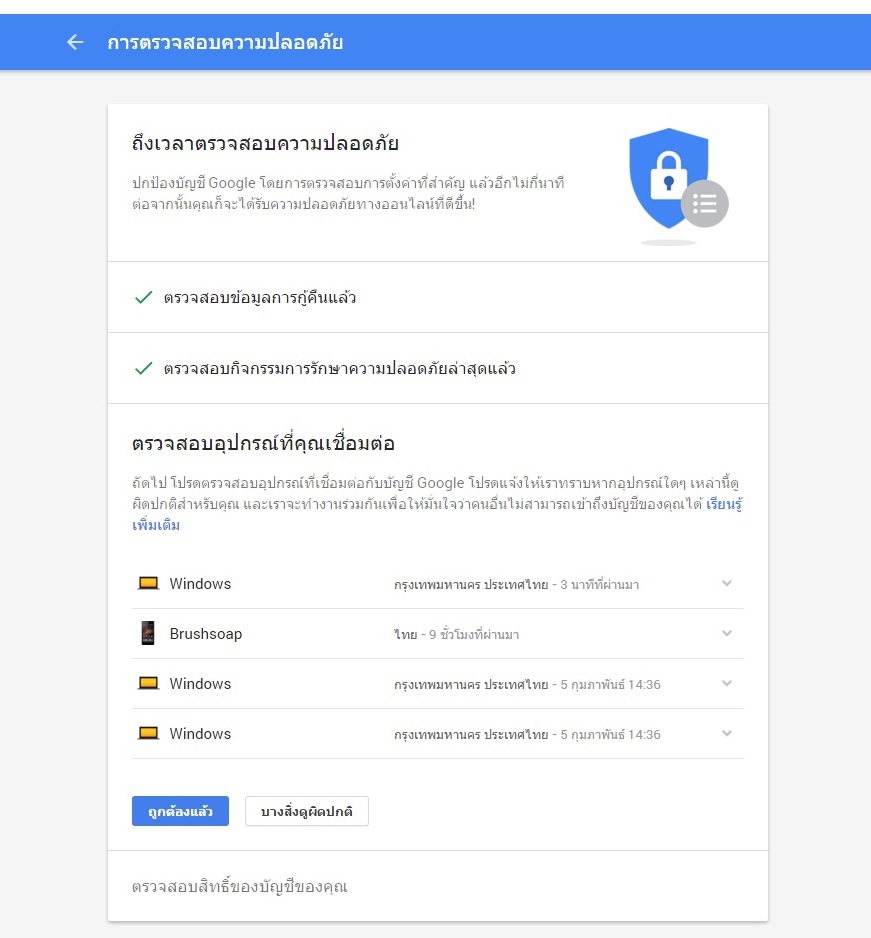The image size is (871, 938).
Task: Click the back arrow in the blue header
Action: coord(75,42)
